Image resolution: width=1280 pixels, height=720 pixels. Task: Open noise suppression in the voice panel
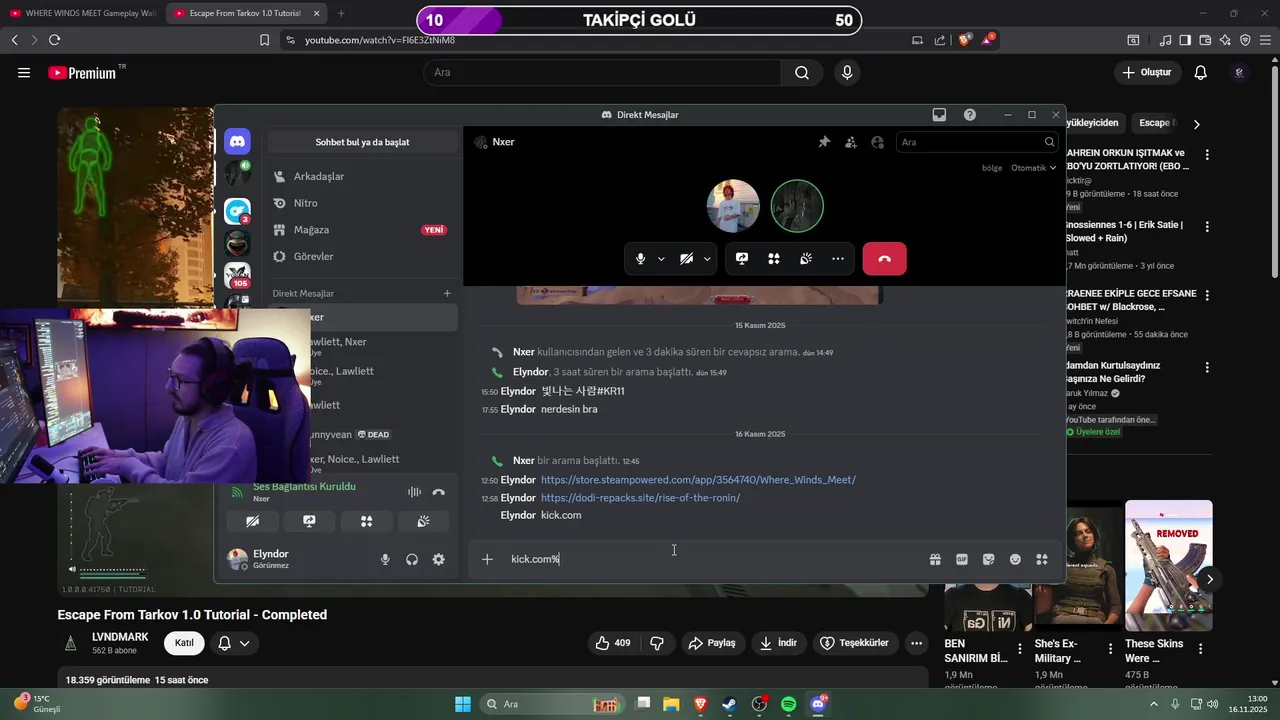(x=414, y=492)
